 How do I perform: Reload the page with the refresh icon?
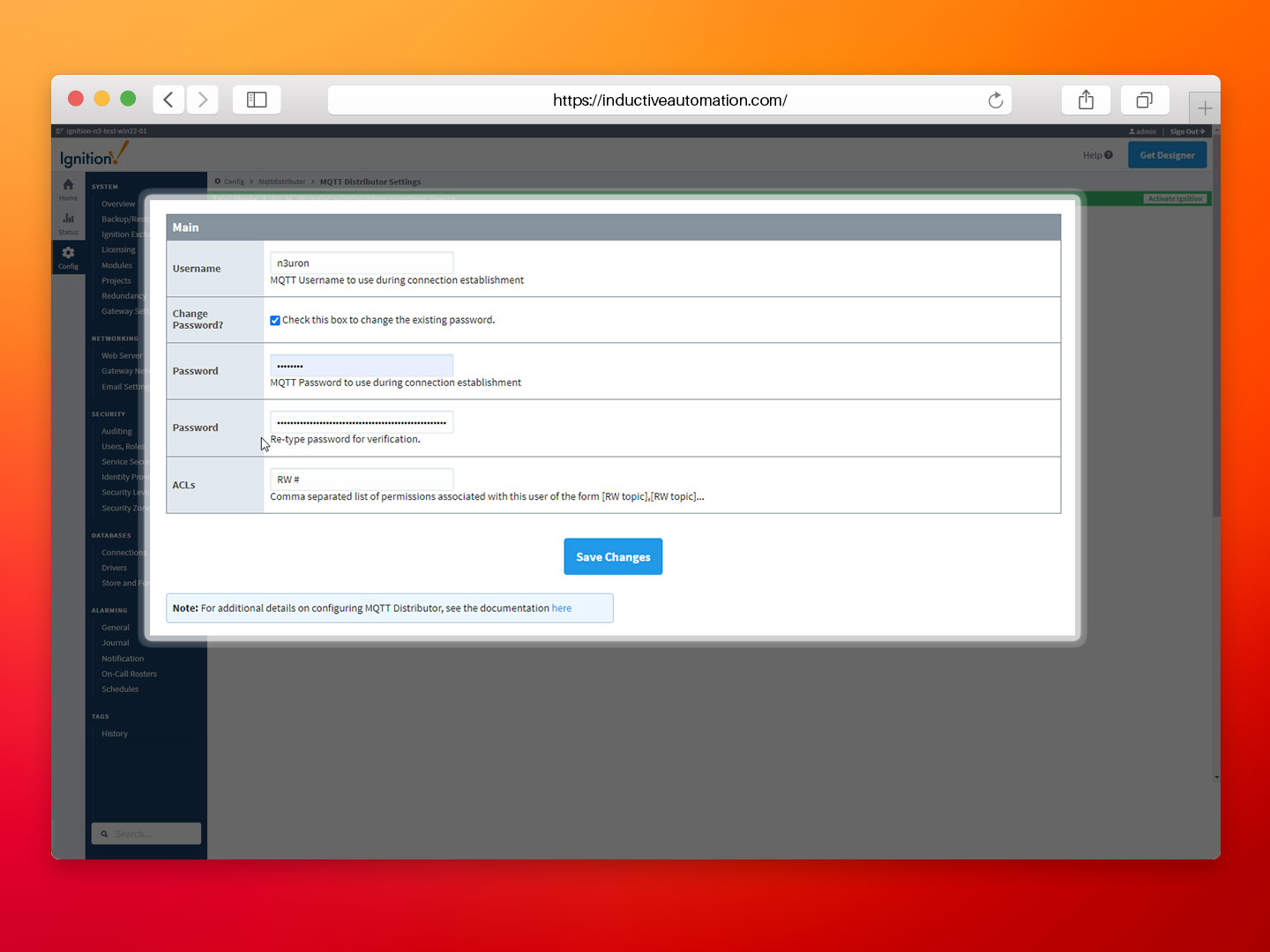[996, 100]
